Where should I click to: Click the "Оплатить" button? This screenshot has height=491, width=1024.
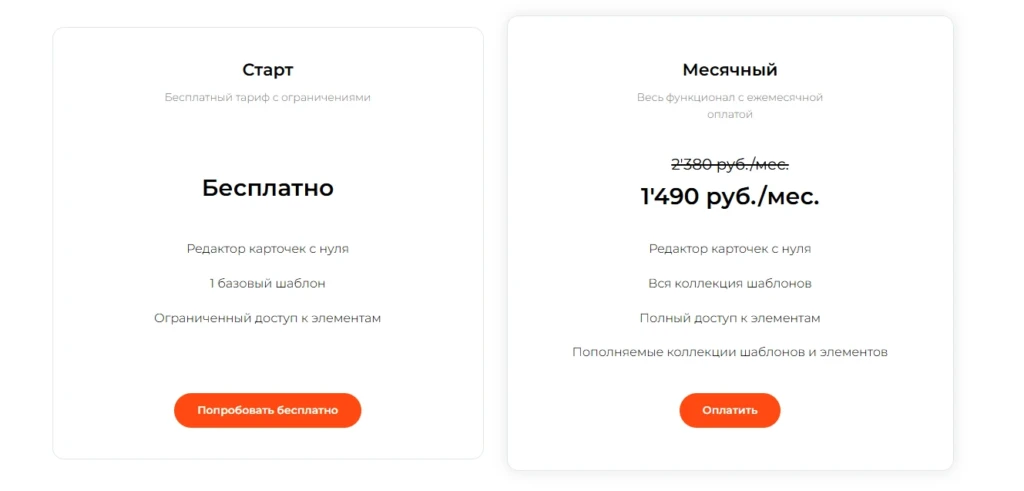[x=730, y=410]
